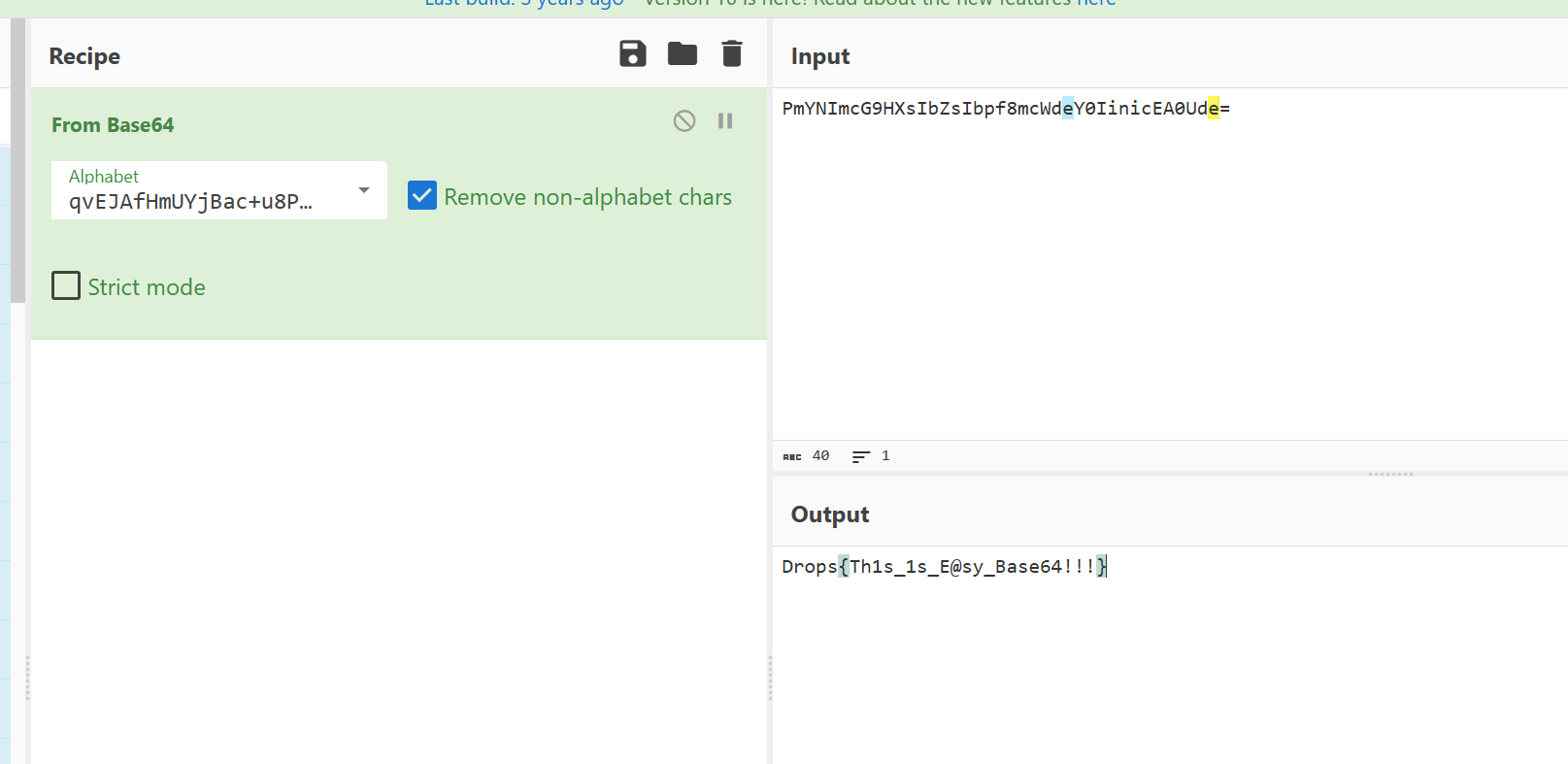Click the input line count indicator

coord(871,456)
